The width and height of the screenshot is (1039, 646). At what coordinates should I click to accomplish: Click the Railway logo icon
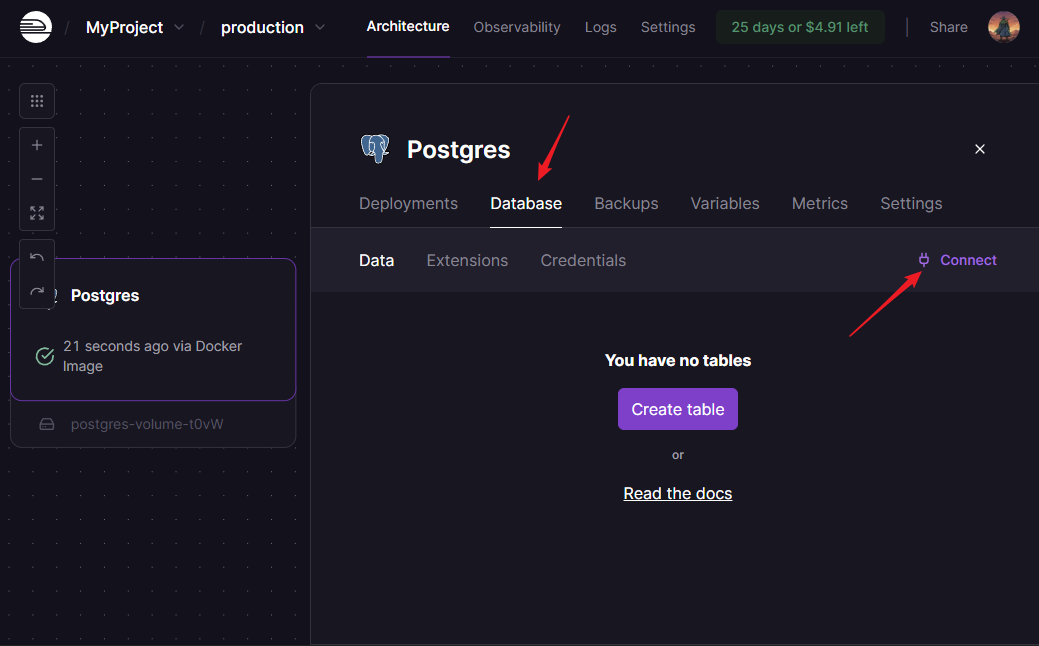34,27
